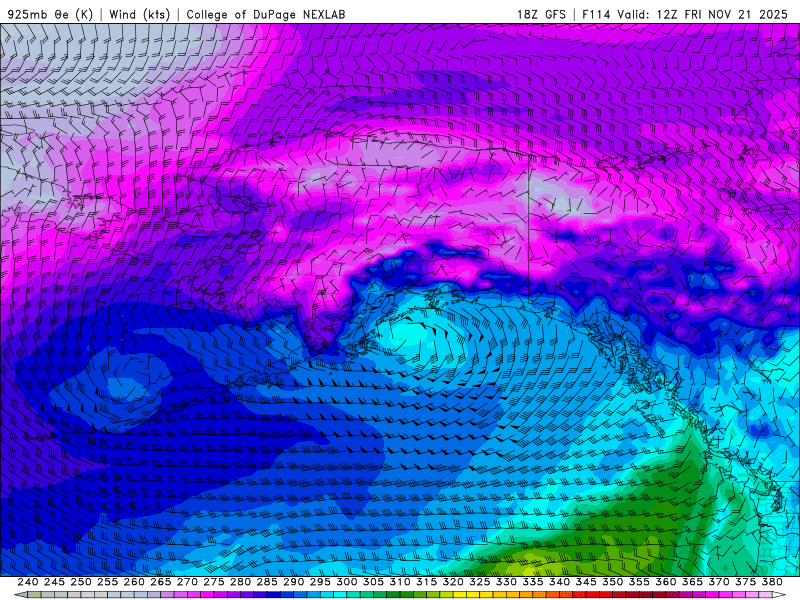This screenshot has width=800, height=600.
Task: Select the 365 legend value
Action: pos(692,582)
